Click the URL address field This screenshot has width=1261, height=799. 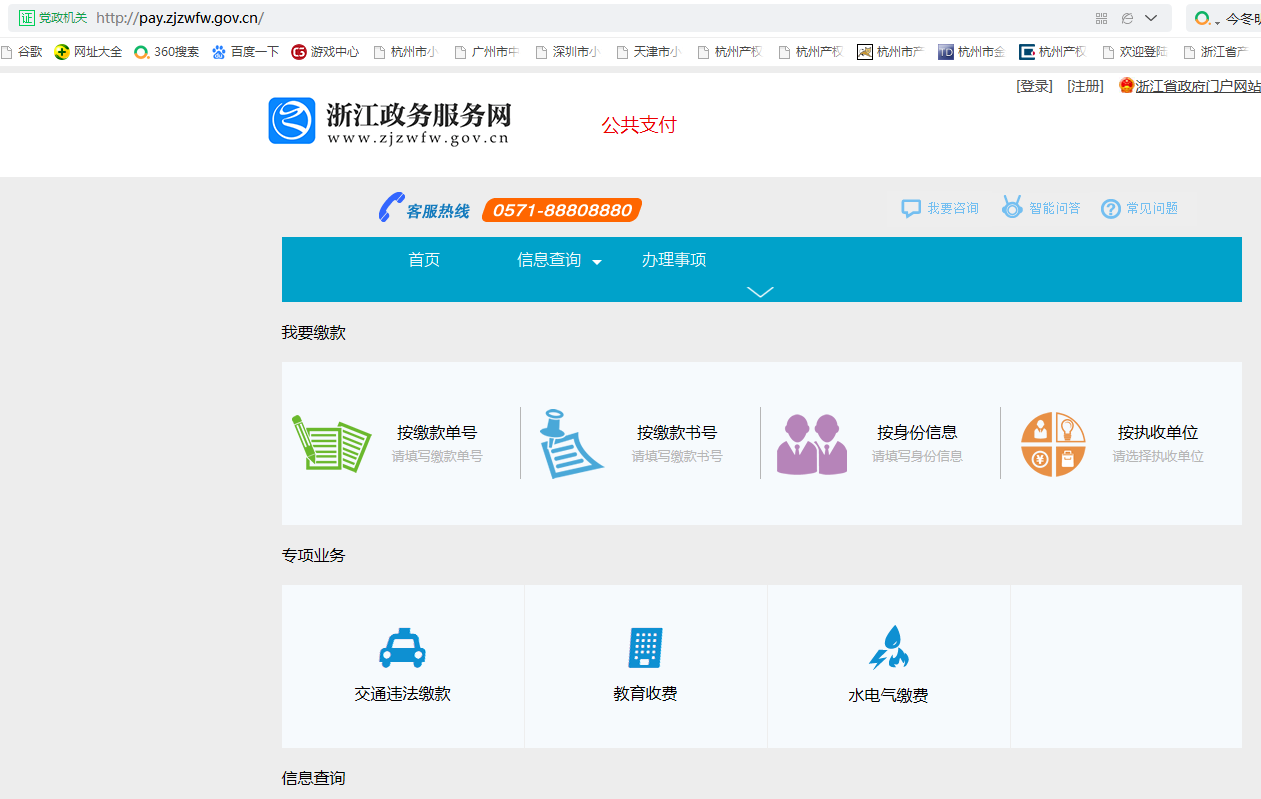coord(590,18)
